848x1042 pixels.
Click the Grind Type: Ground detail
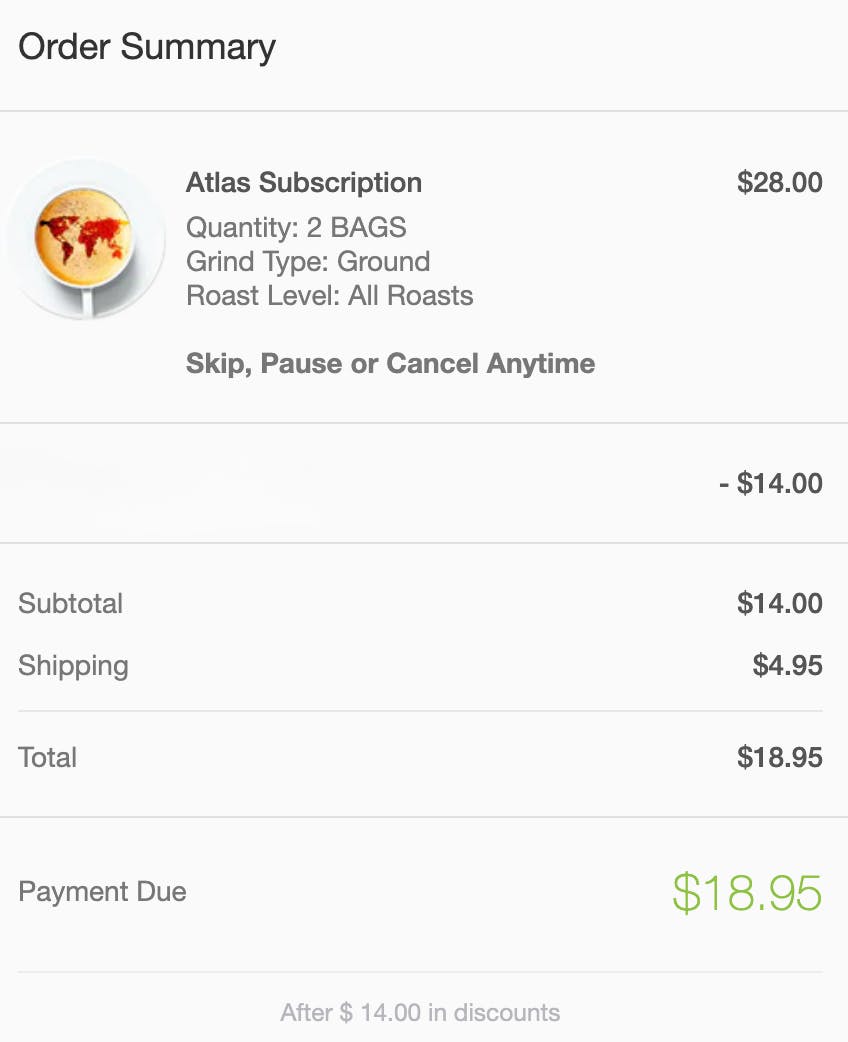tap(308, 262)
